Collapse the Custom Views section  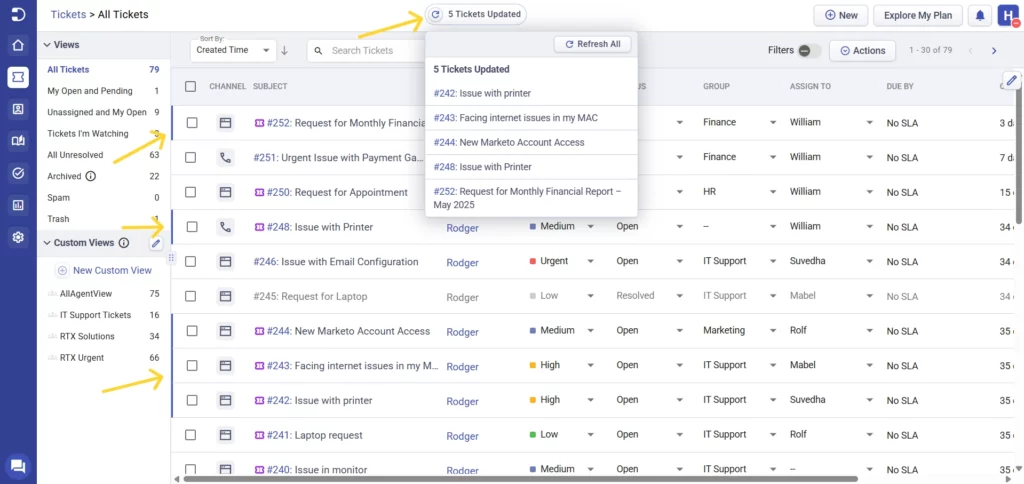tap(46, 243)
